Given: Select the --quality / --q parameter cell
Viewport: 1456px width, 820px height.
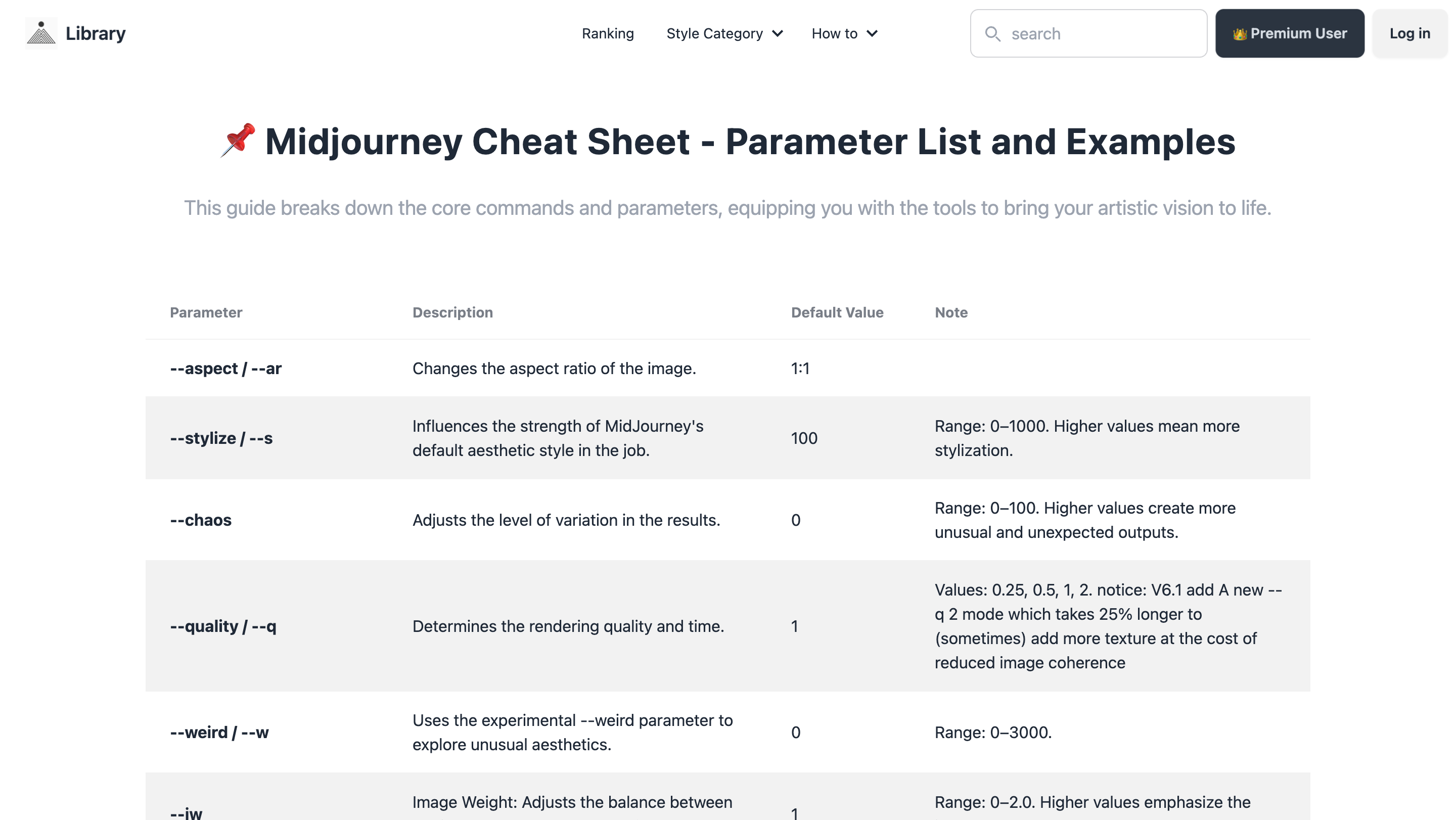Looking at the screenshot, I should point(223,626).
